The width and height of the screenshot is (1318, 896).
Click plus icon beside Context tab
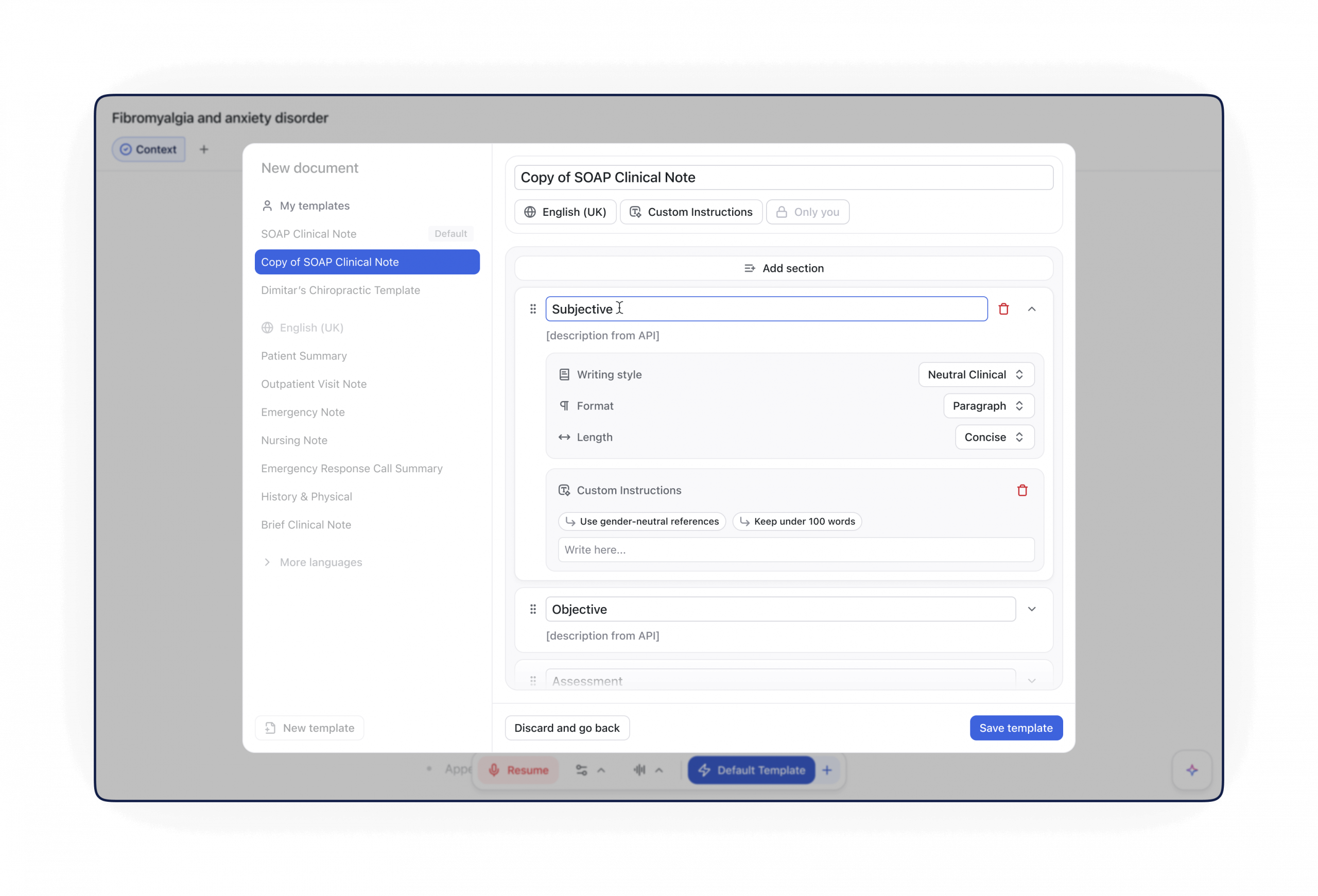coord(204,149)
